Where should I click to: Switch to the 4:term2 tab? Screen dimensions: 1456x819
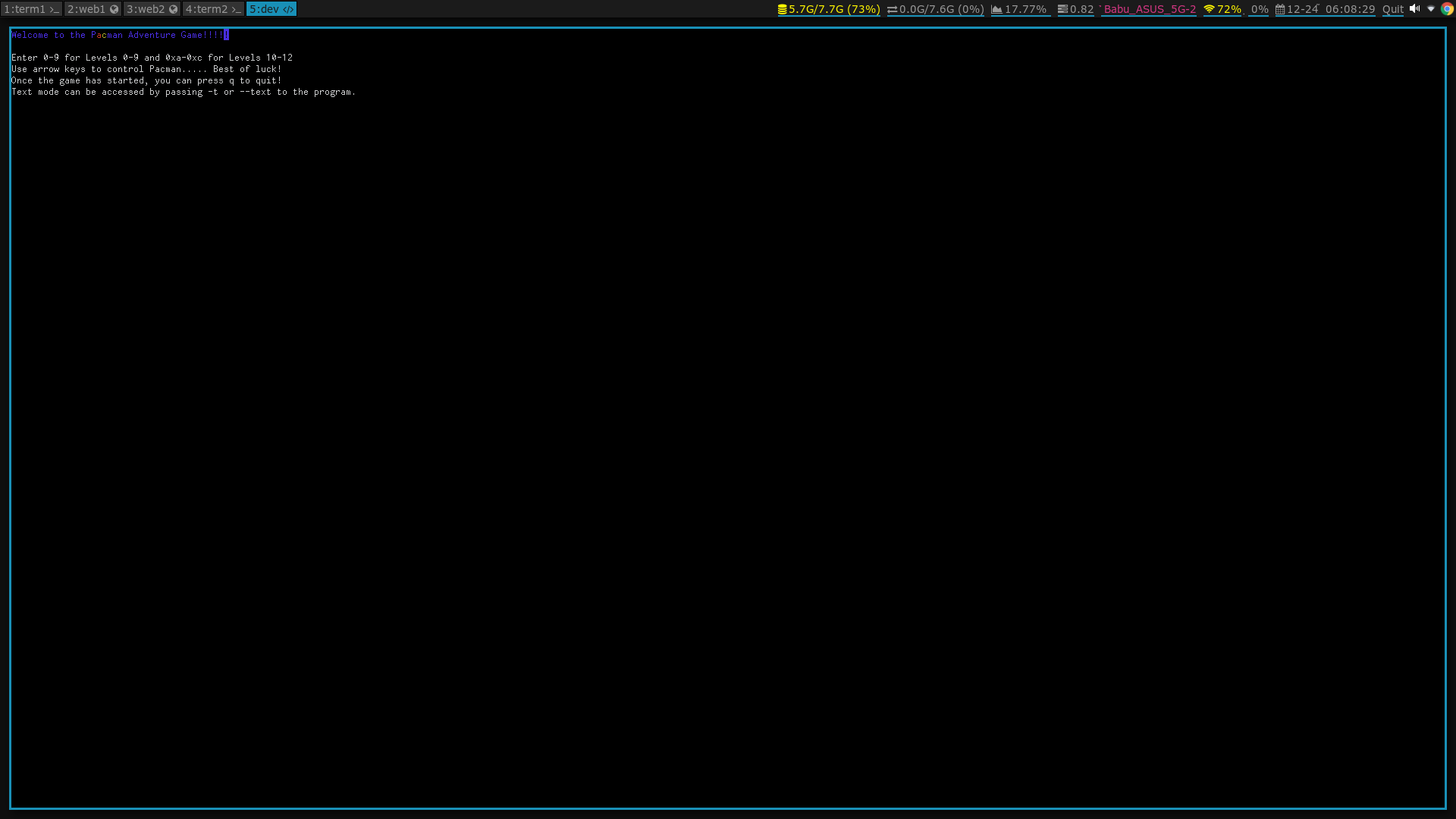click(214, 9)
